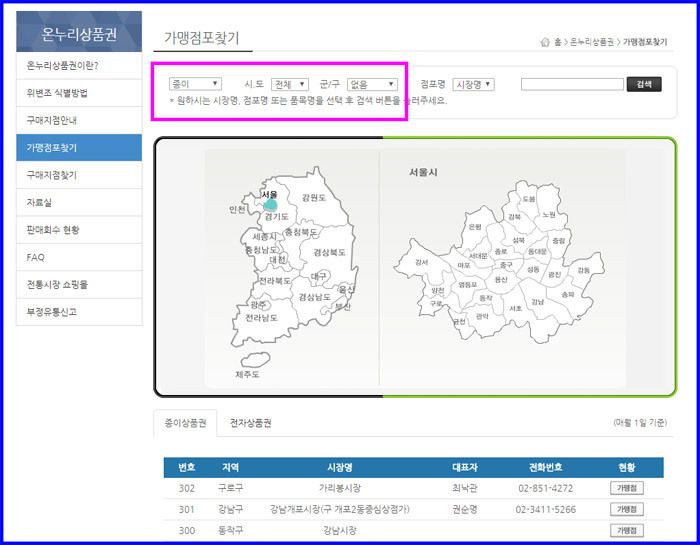Open the 시.도 전체 dropdown

(290, 84)
